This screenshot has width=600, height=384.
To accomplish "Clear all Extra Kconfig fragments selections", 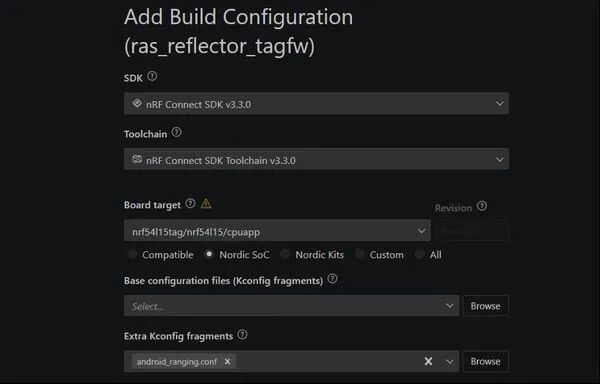I will click(428, 361).
